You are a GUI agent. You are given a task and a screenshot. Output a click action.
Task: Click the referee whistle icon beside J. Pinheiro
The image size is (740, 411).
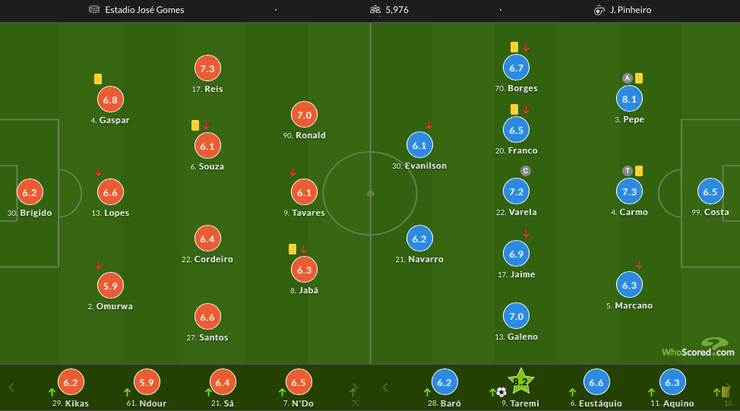coord(600,10)
